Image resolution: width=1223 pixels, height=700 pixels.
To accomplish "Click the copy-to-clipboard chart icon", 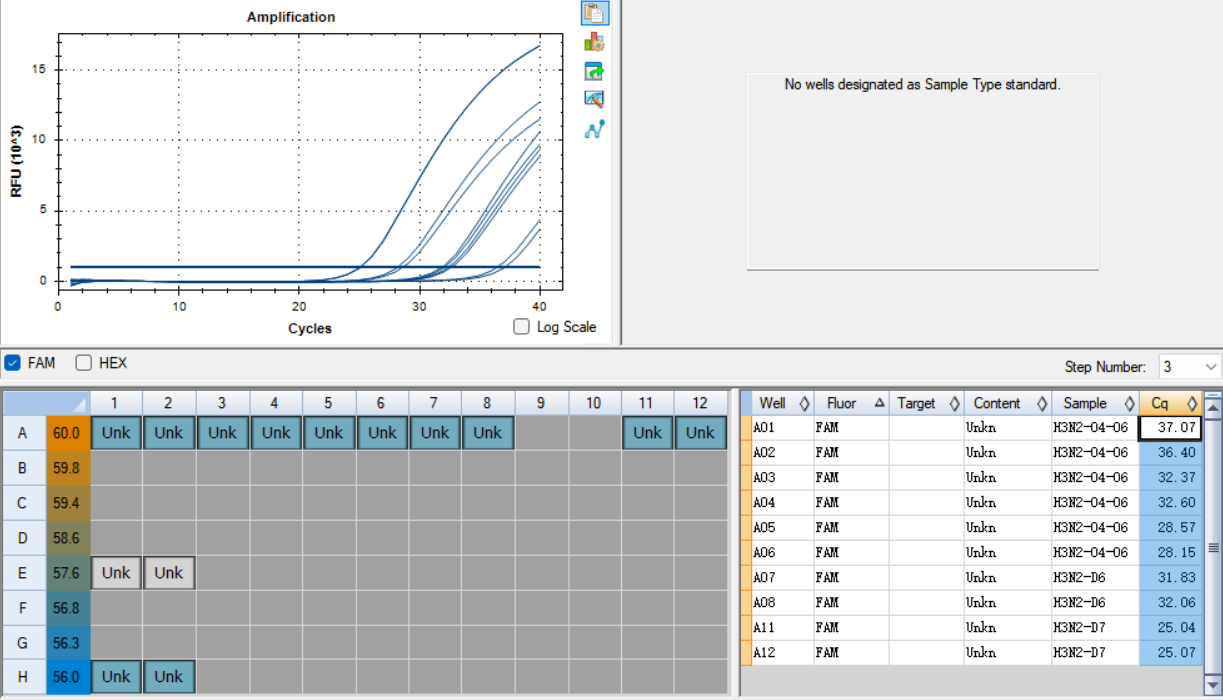I will coord(594,13).
